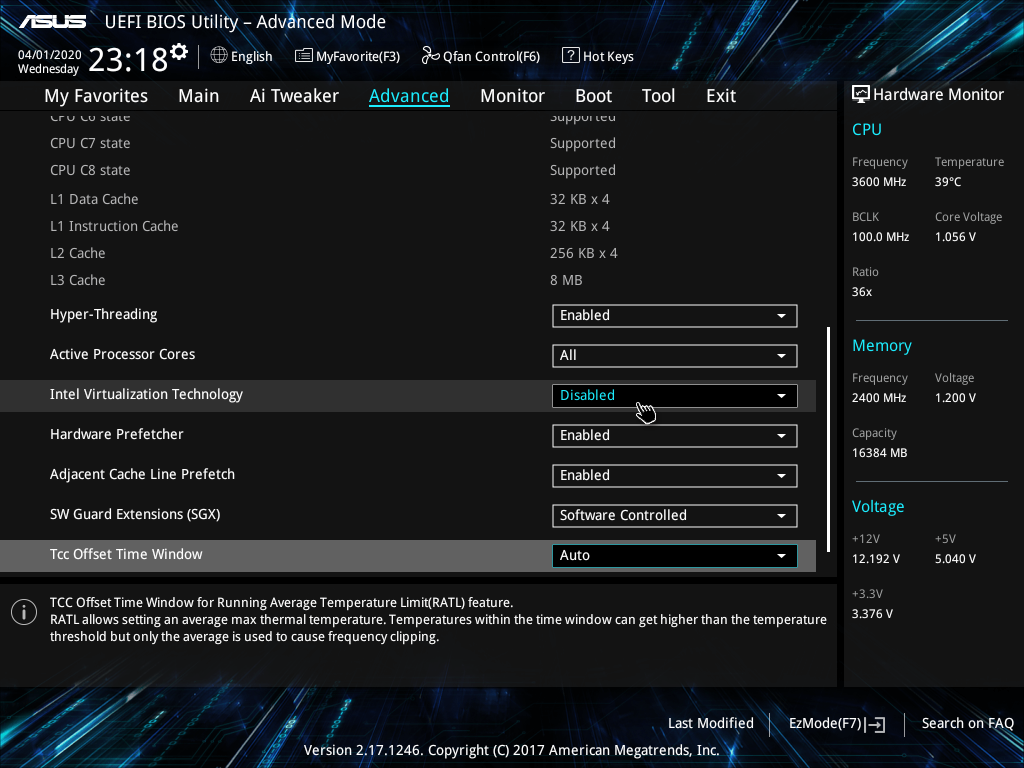Click the Ratio value 36x
Viewport: 1024px width, 768px height.
coord(861,291)
